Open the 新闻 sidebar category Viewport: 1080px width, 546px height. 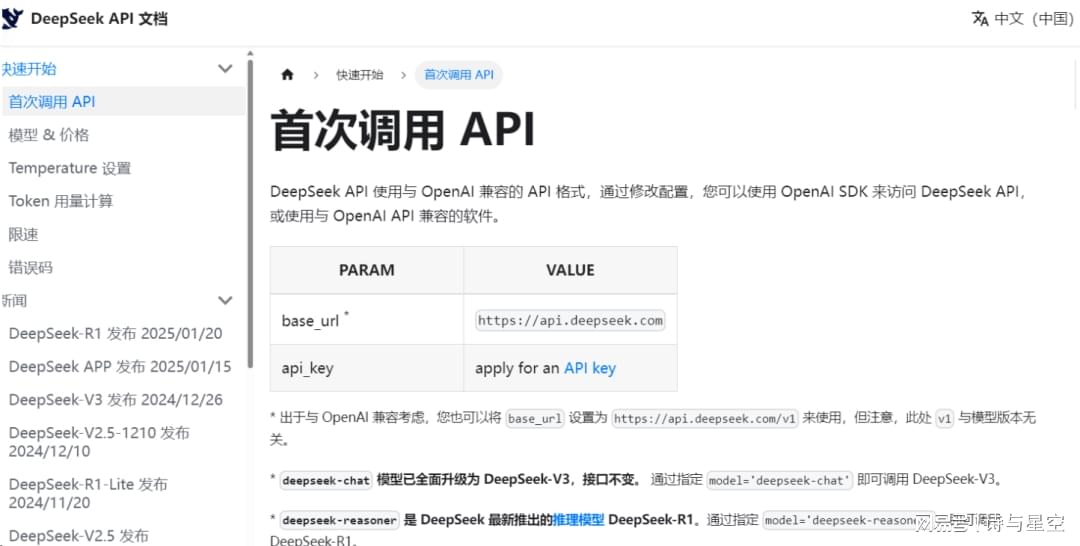14,300
